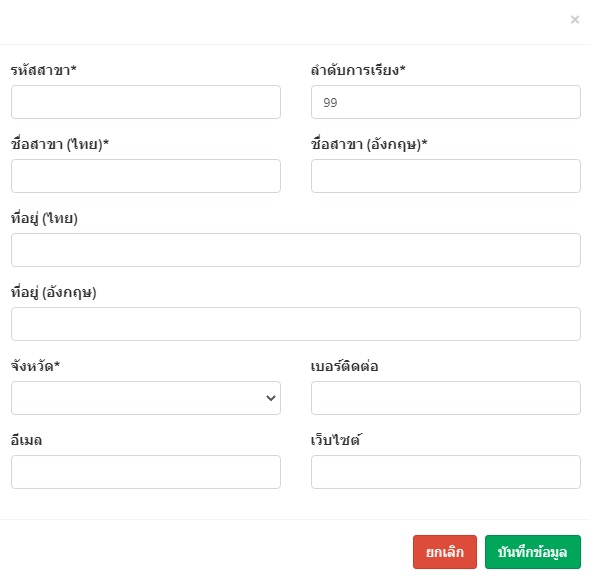The height and width of the screenshot is (582, 593).
Task: Focus the ที่อยู่ (อังกฤษ) address field
Action: pos(296,324)
